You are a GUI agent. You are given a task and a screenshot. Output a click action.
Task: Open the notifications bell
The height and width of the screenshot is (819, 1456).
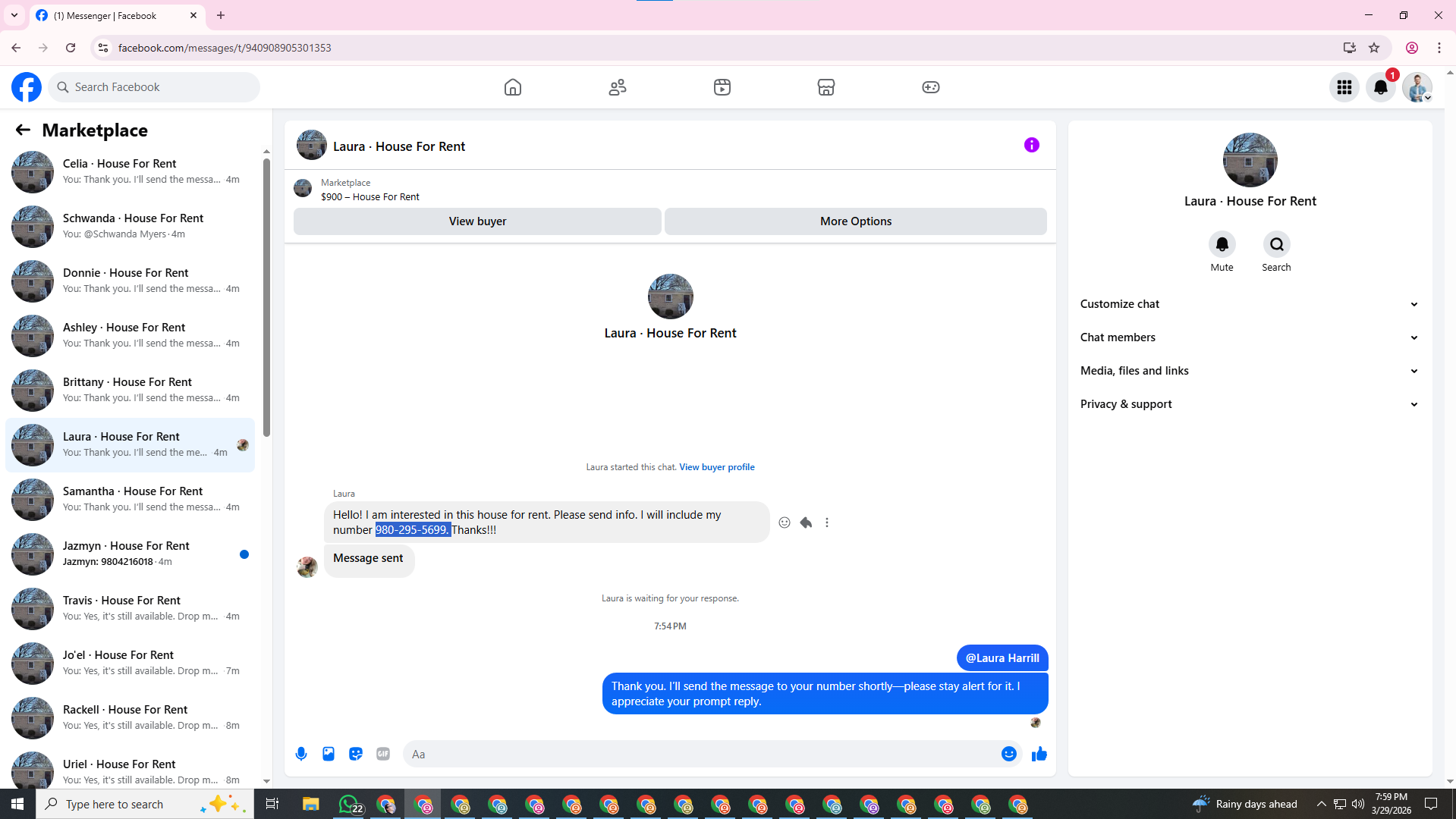(1381, 87)
